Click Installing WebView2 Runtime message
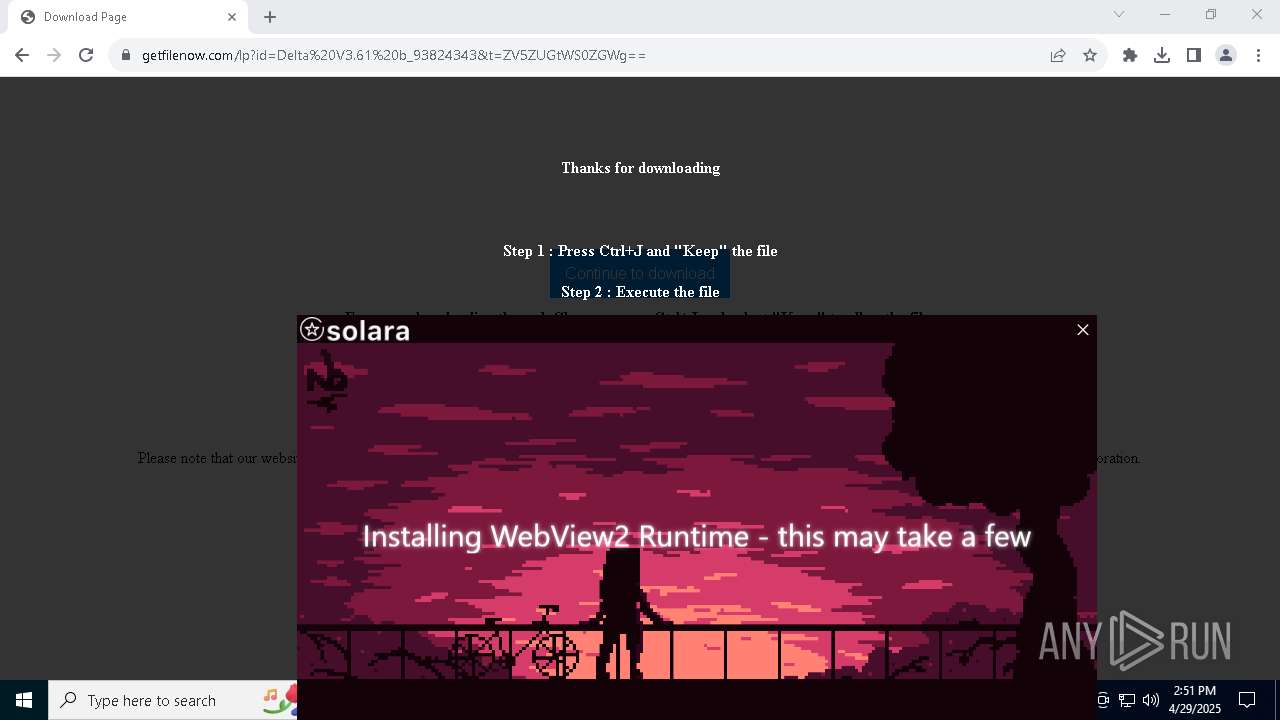This screenshot has height=720, width=1280. (x=696, y=536)
